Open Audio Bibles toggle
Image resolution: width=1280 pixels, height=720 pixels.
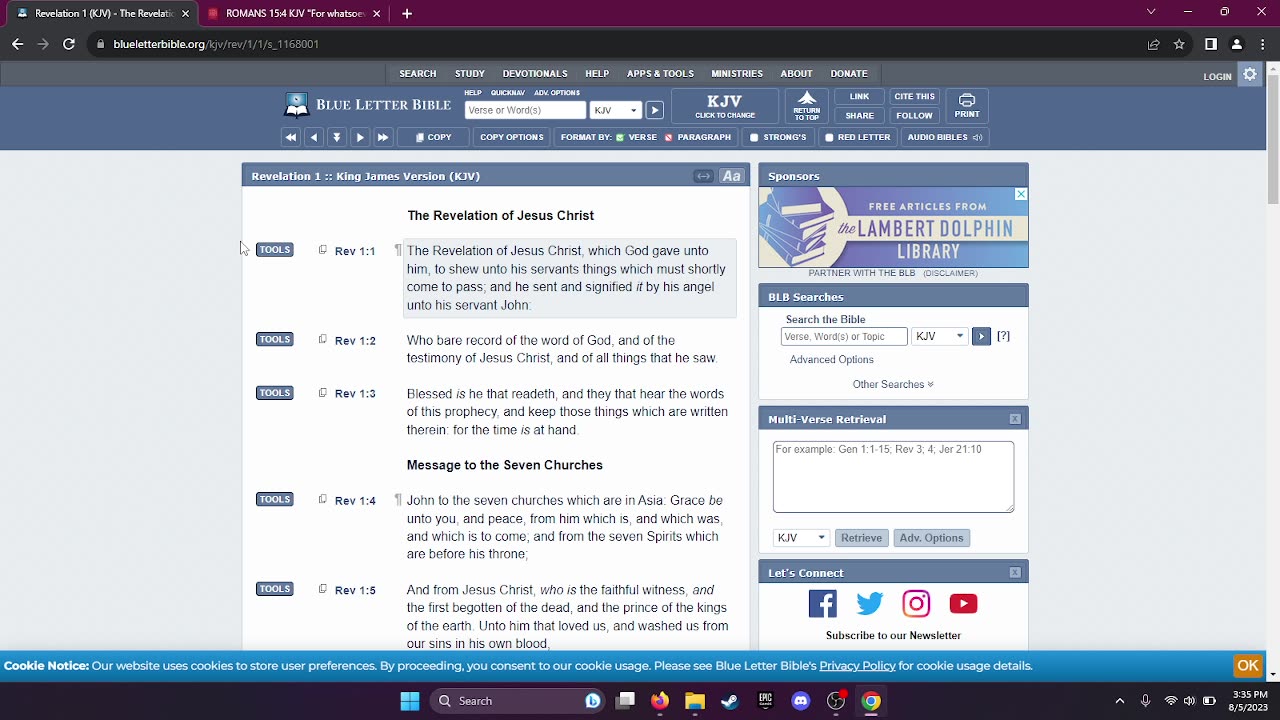point(944,137)
